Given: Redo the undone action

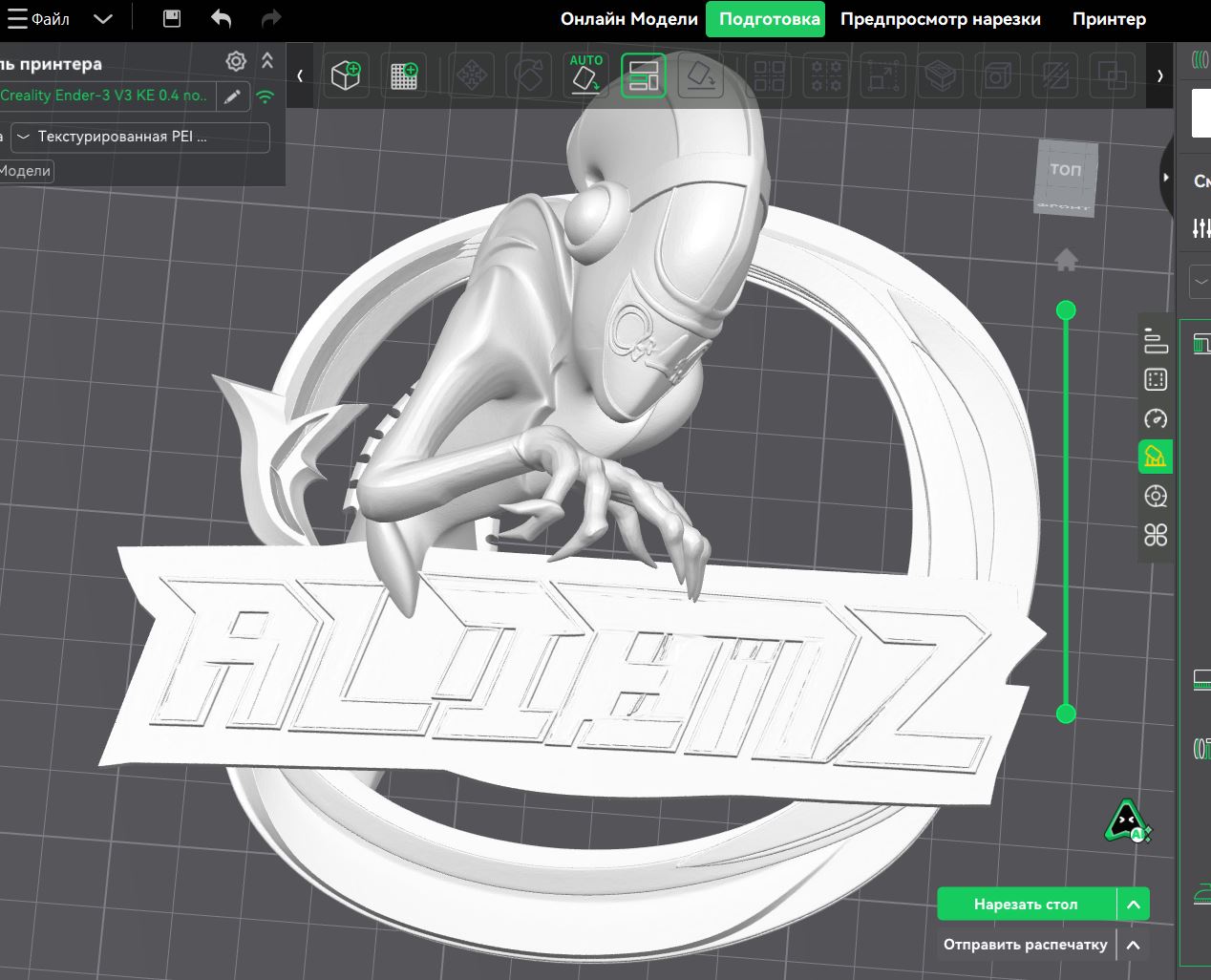Looking at the screenshot, I should tap(271, 18).
